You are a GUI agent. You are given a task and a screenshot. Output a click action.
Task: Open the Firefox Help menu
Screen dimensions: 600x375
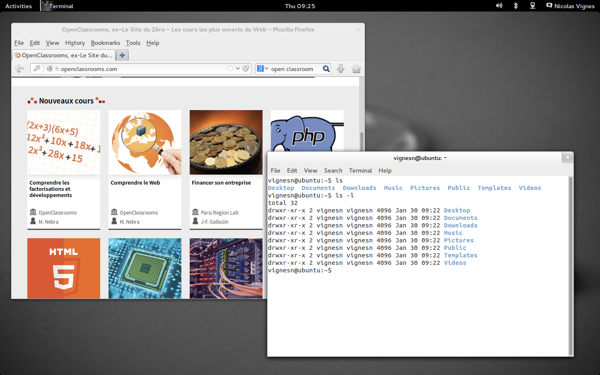(x=153, y=43)
